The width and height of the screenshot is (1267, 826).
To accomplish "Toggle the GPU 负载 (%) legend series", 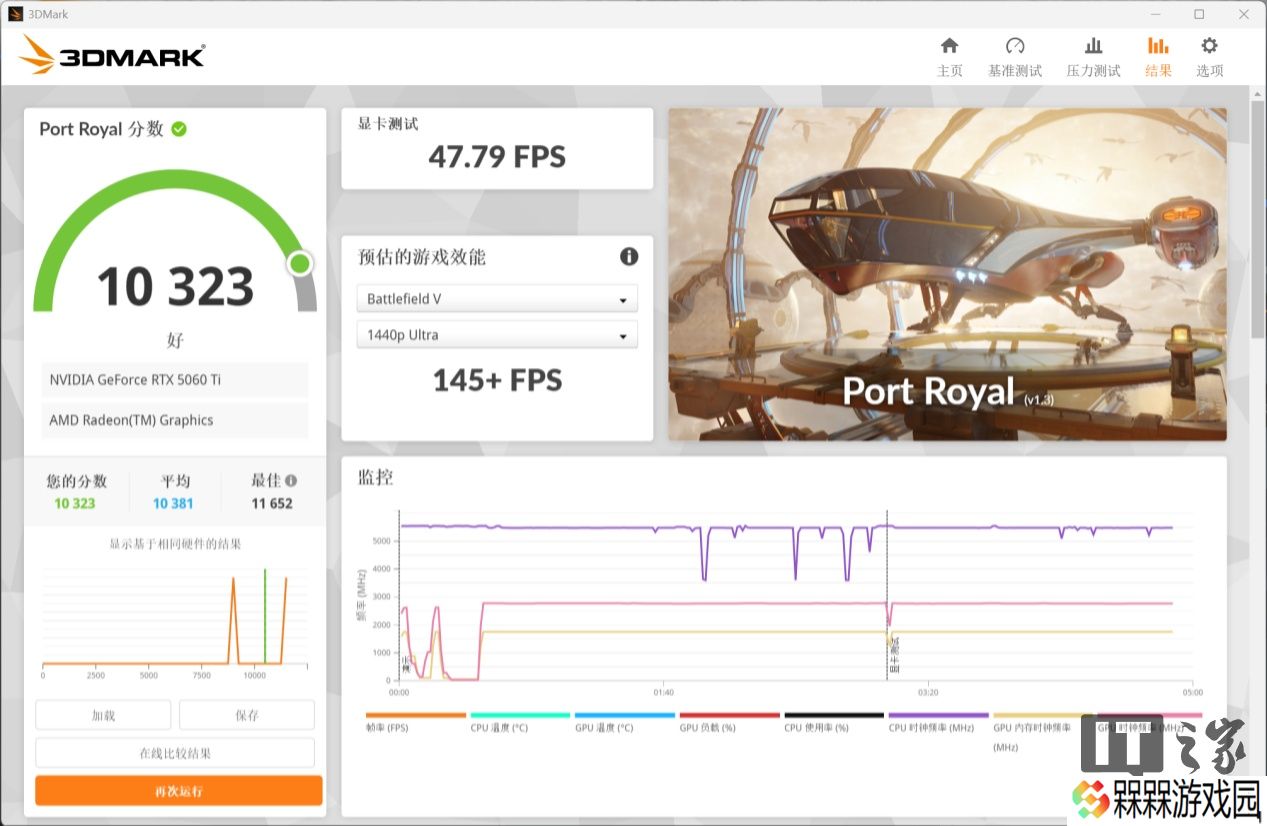I will (x=729, y=722).
